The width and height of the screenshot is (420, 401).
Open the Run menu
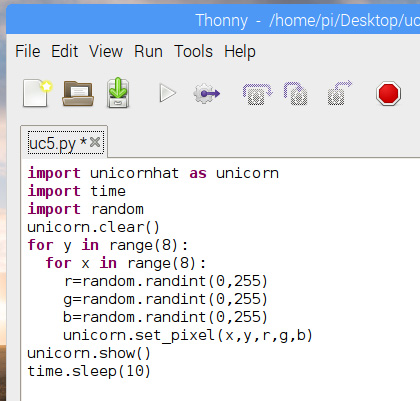148,52
